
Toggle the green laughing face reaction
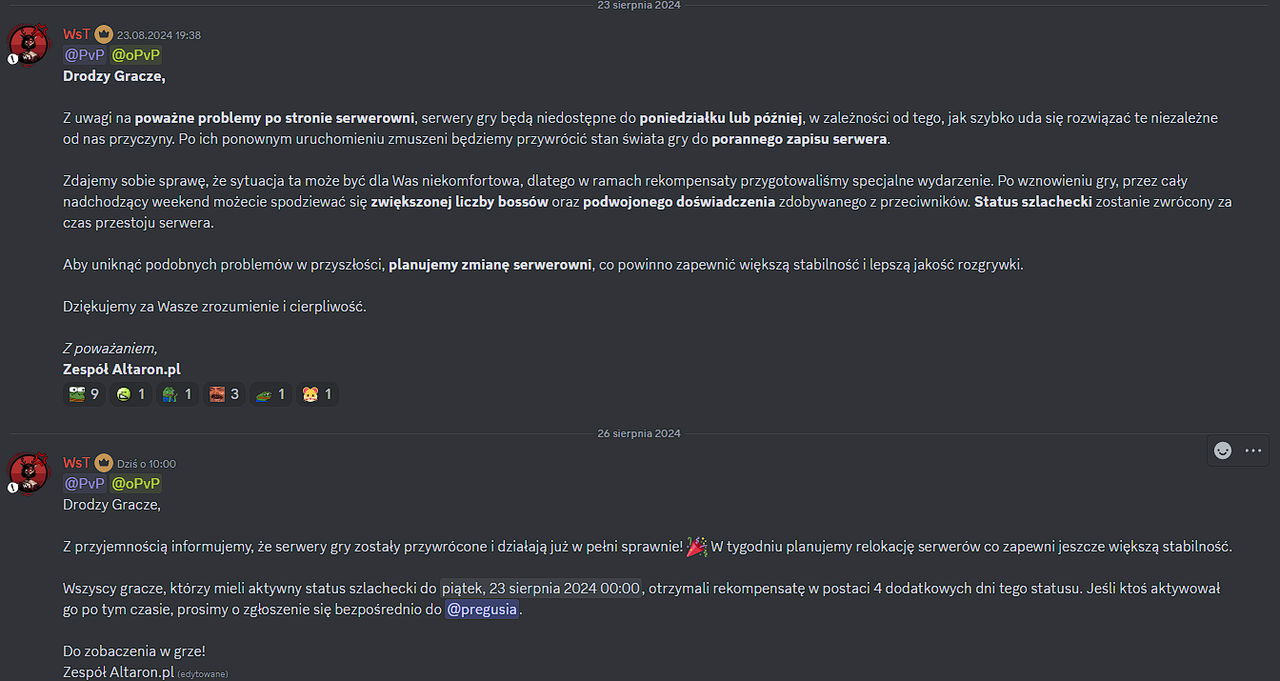[131, 394]
